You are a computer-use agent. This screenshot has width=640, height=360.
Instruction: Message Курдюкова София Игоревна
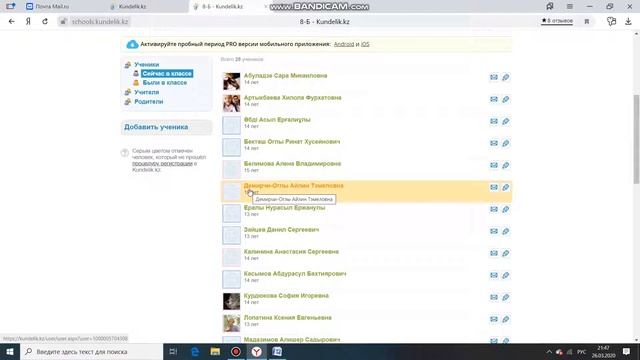(493, 298)
